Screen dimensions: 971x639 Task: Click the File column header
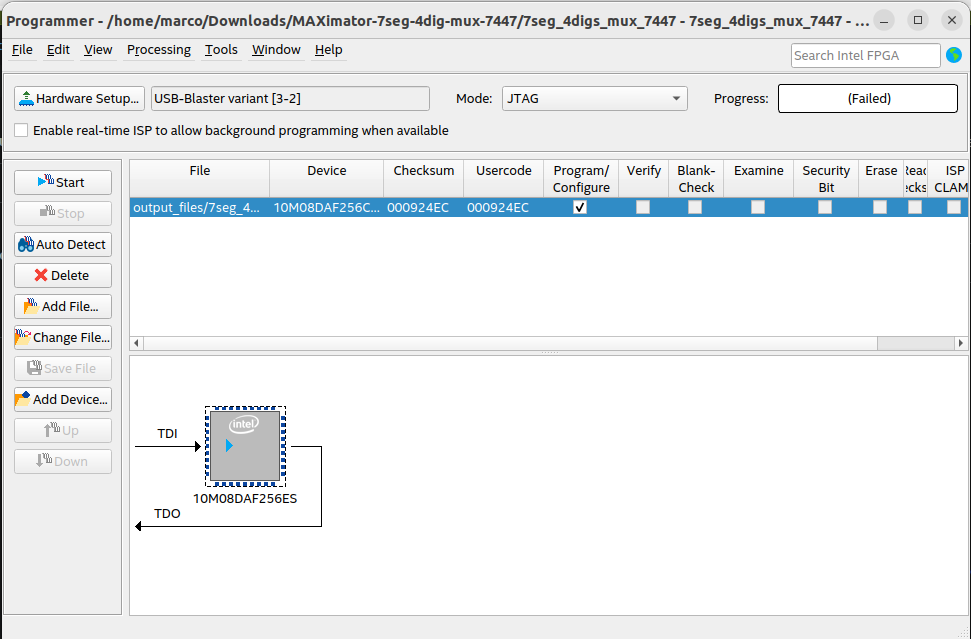199,179
